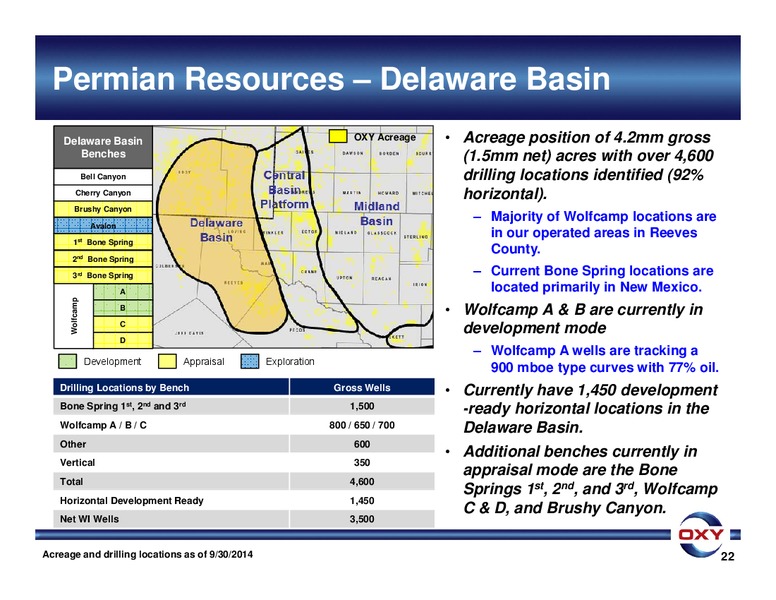Viewport: 776px width, 600px height.
Task: Click the green Development legend swatch
Action: (x=68, y=362)
